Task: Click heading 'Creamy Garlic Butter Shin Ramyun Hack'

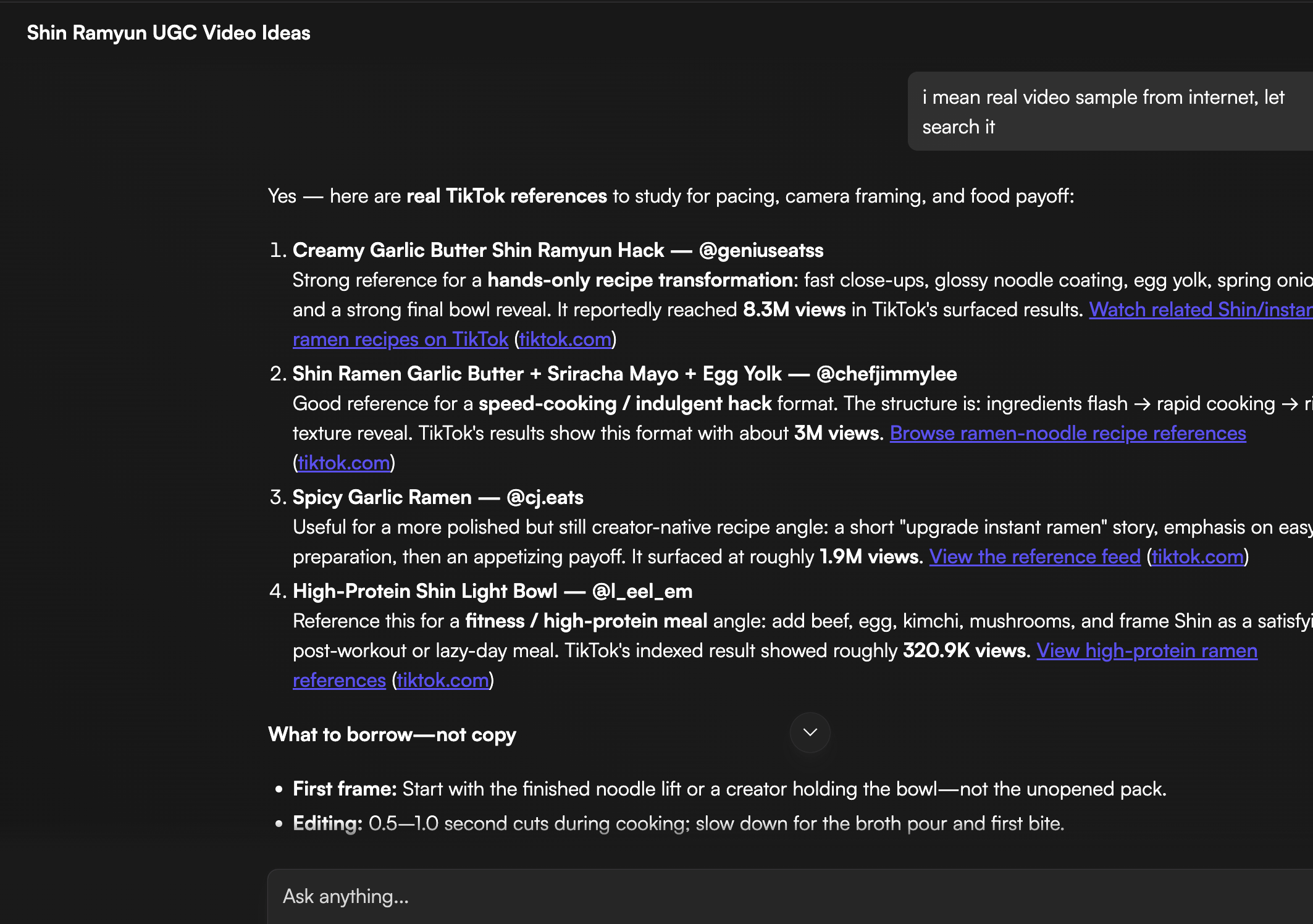Action: click(478, 250)
